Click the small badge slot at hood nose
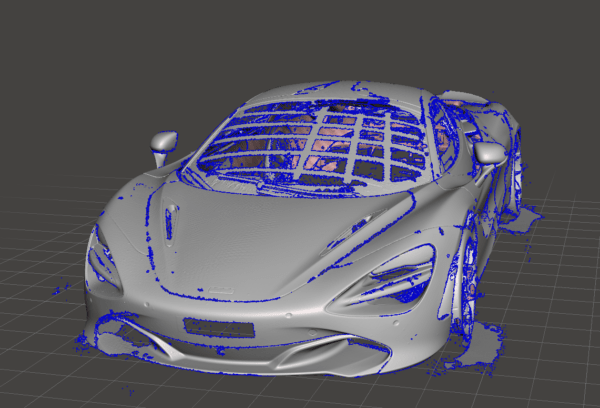The image size is (600, 408). tap(221, 290)
